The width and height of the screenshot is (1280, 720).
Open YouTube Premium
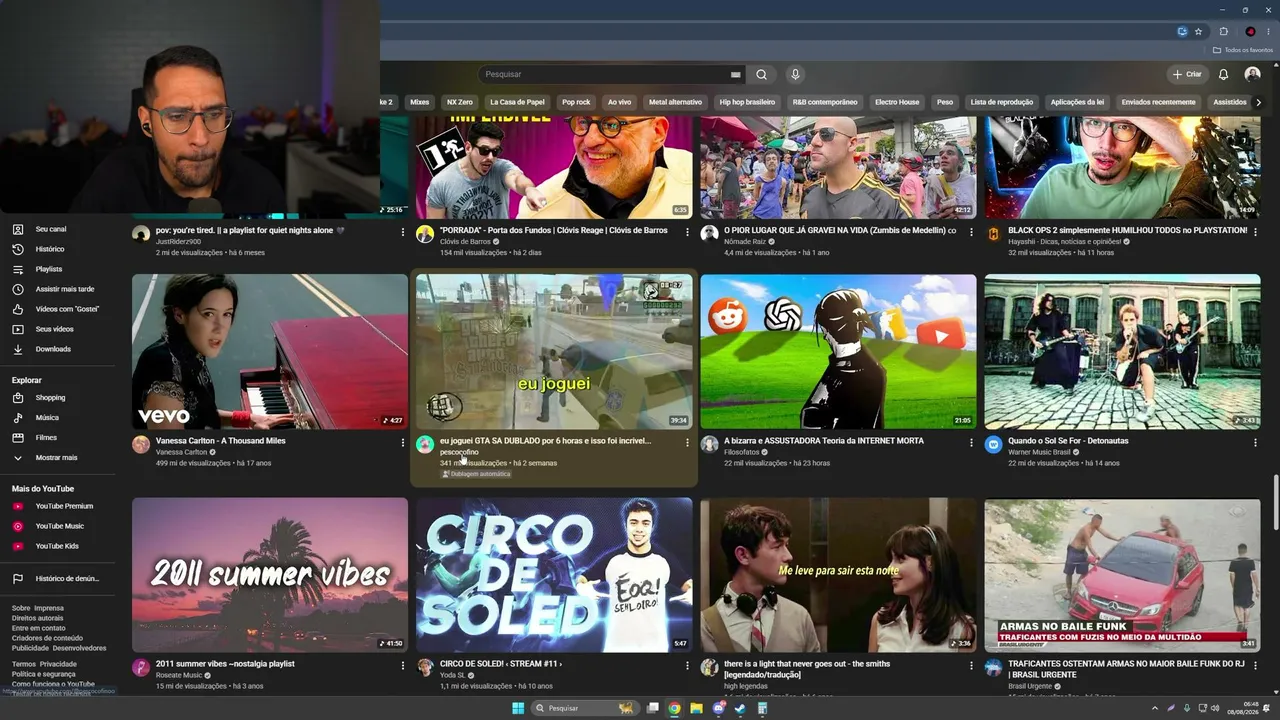[62, 506]
